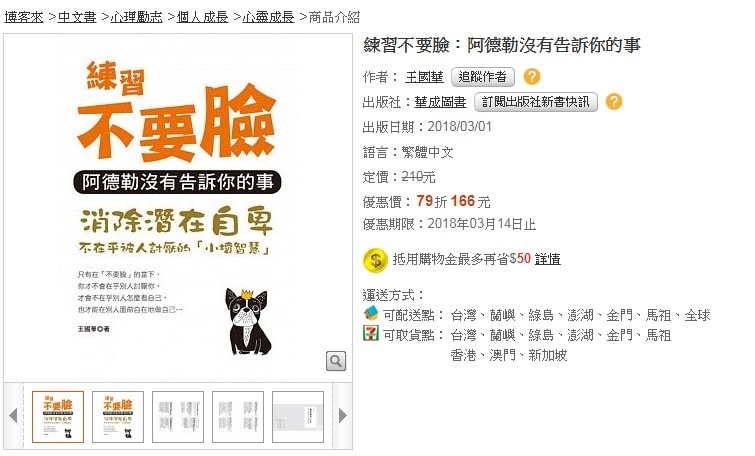Show previous thumbnails with the left arrow

point(13,416)
